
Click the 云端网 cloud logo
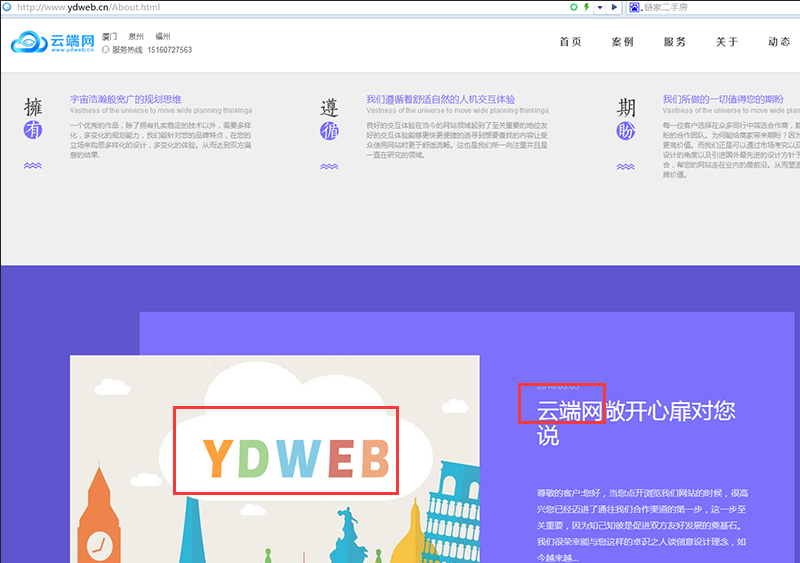coord(53,42)
